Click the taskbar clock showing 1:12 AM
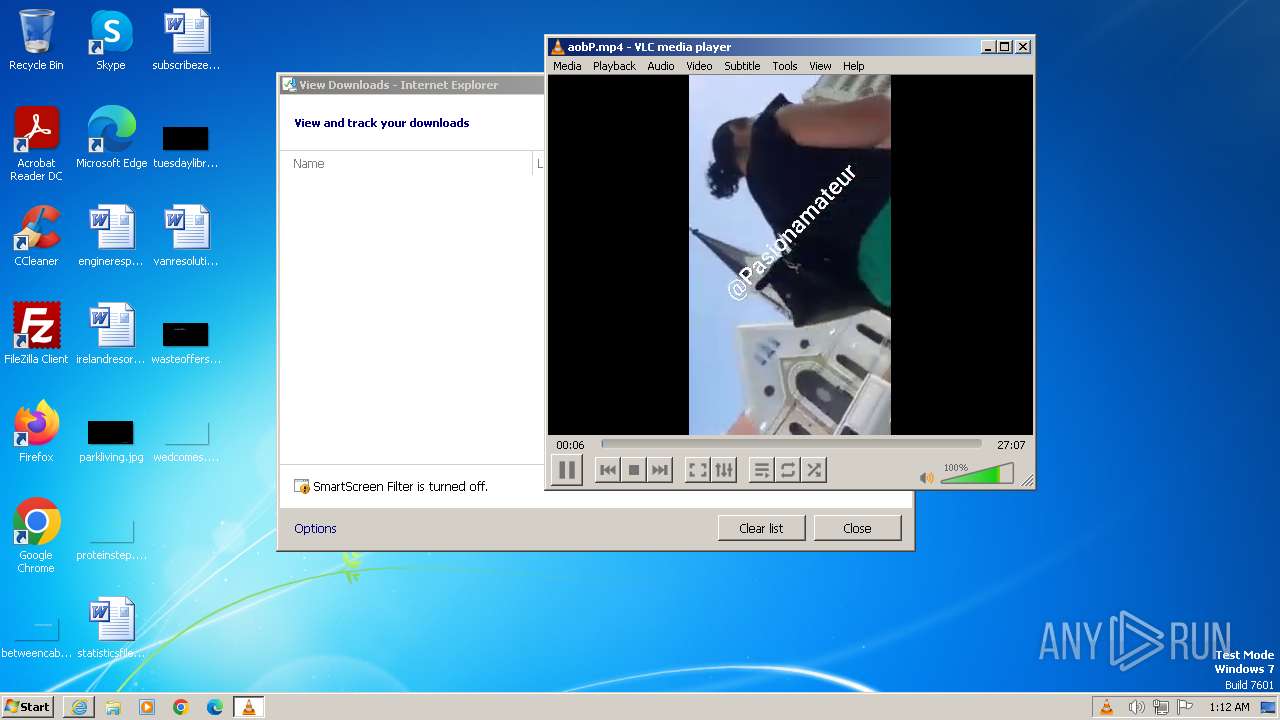 1229,707
